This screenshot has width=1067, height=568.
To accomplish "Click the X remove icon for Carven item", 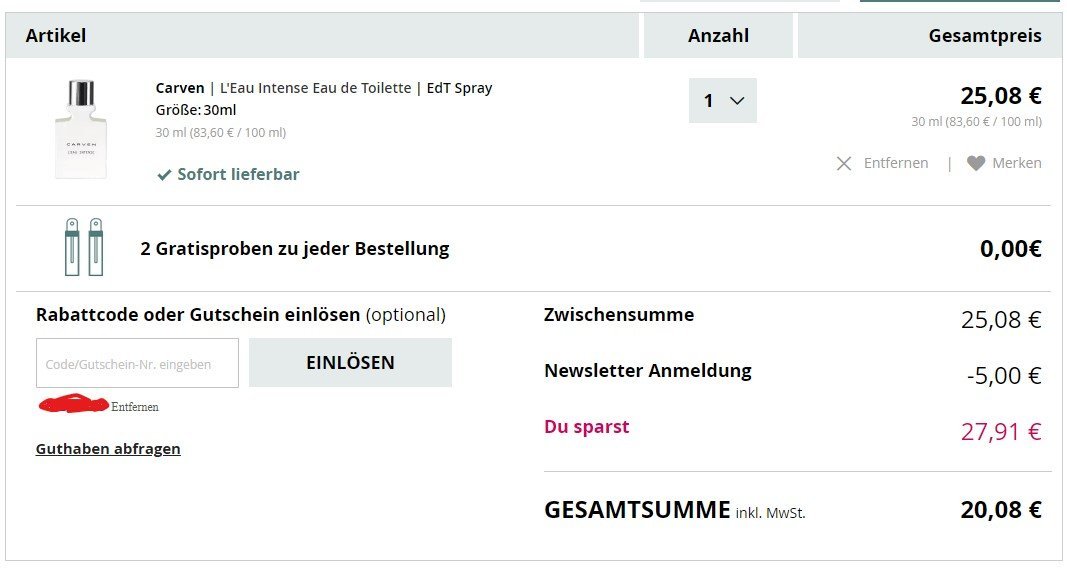I will click(x=844, y=163).
